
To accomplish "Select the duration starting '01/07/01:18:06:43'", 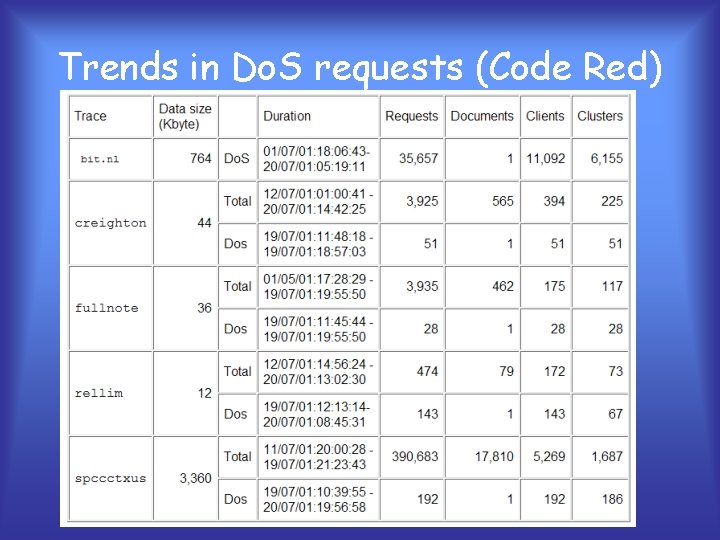I will 317,159.
